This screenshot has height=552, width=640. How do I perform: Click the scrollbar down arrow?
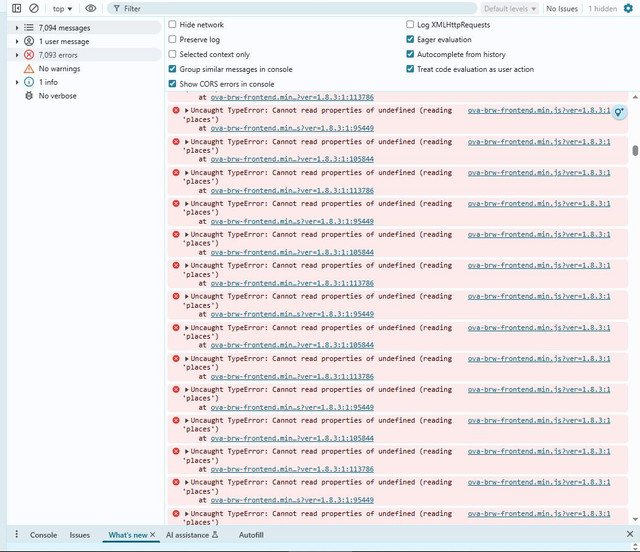(x=635, y=519)
